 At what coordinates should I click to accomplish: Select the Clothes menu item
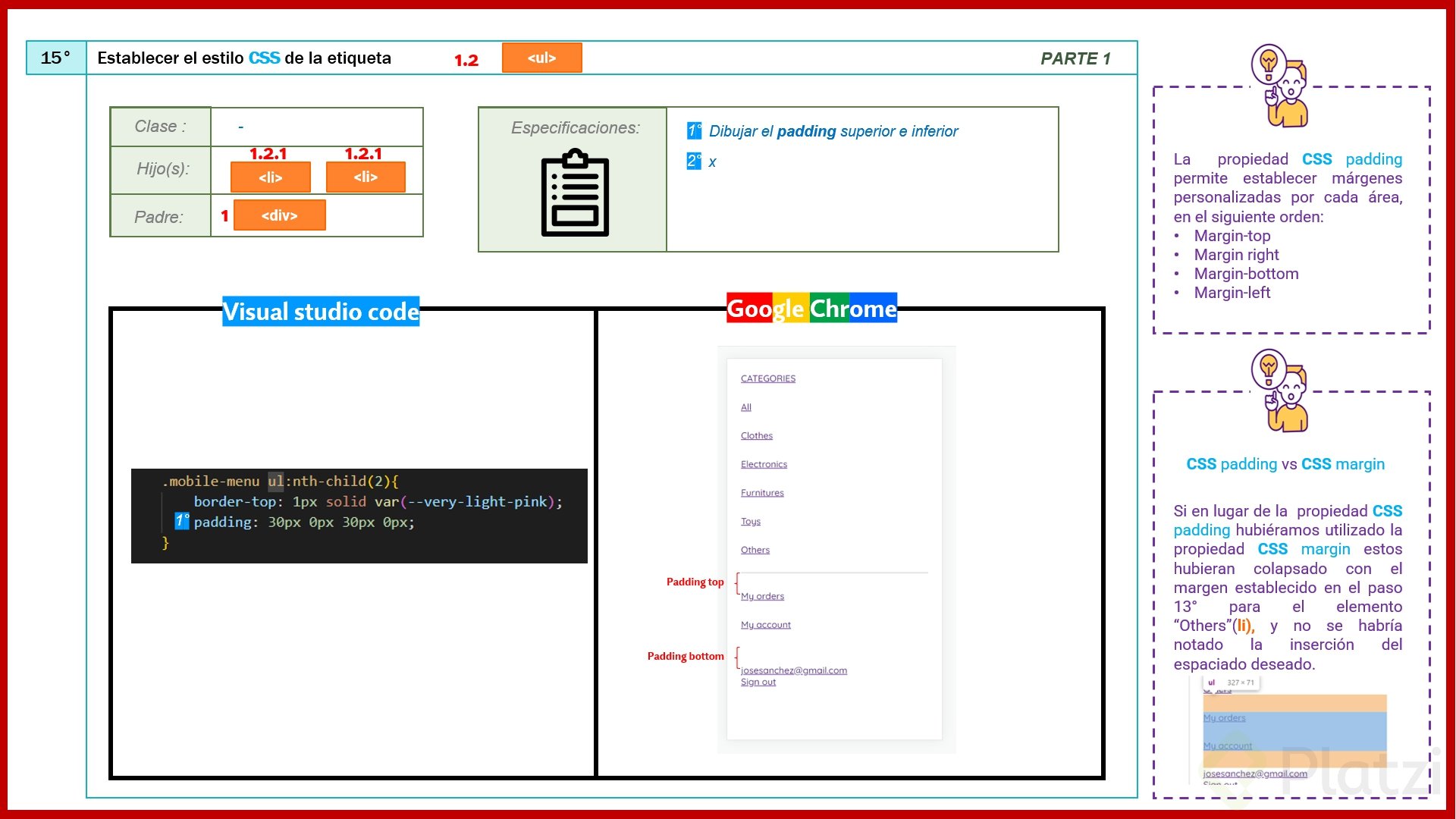click(x=756, y=435)
